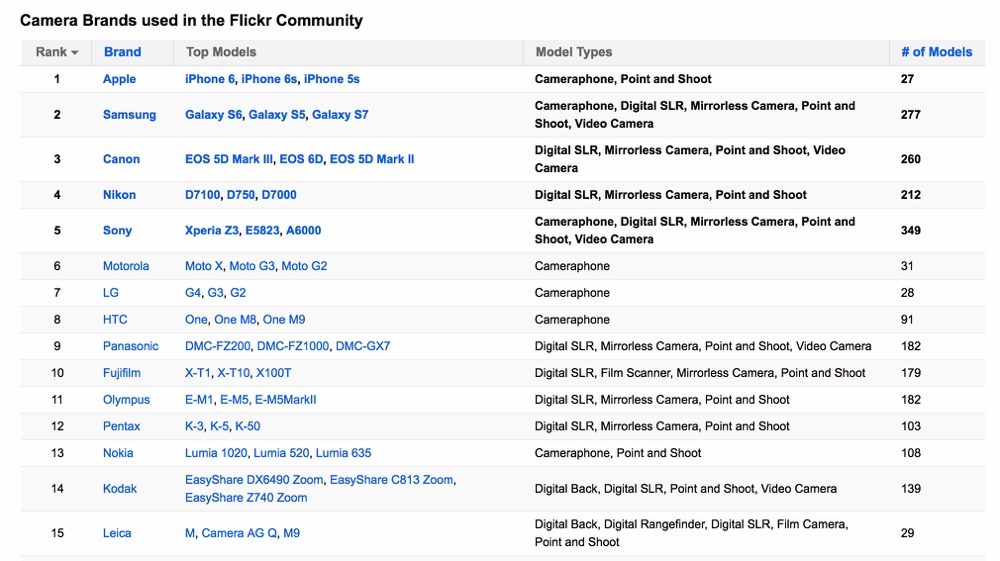Open the E-M5MarkII model link

pyautogui.click(x=286, y=400)
